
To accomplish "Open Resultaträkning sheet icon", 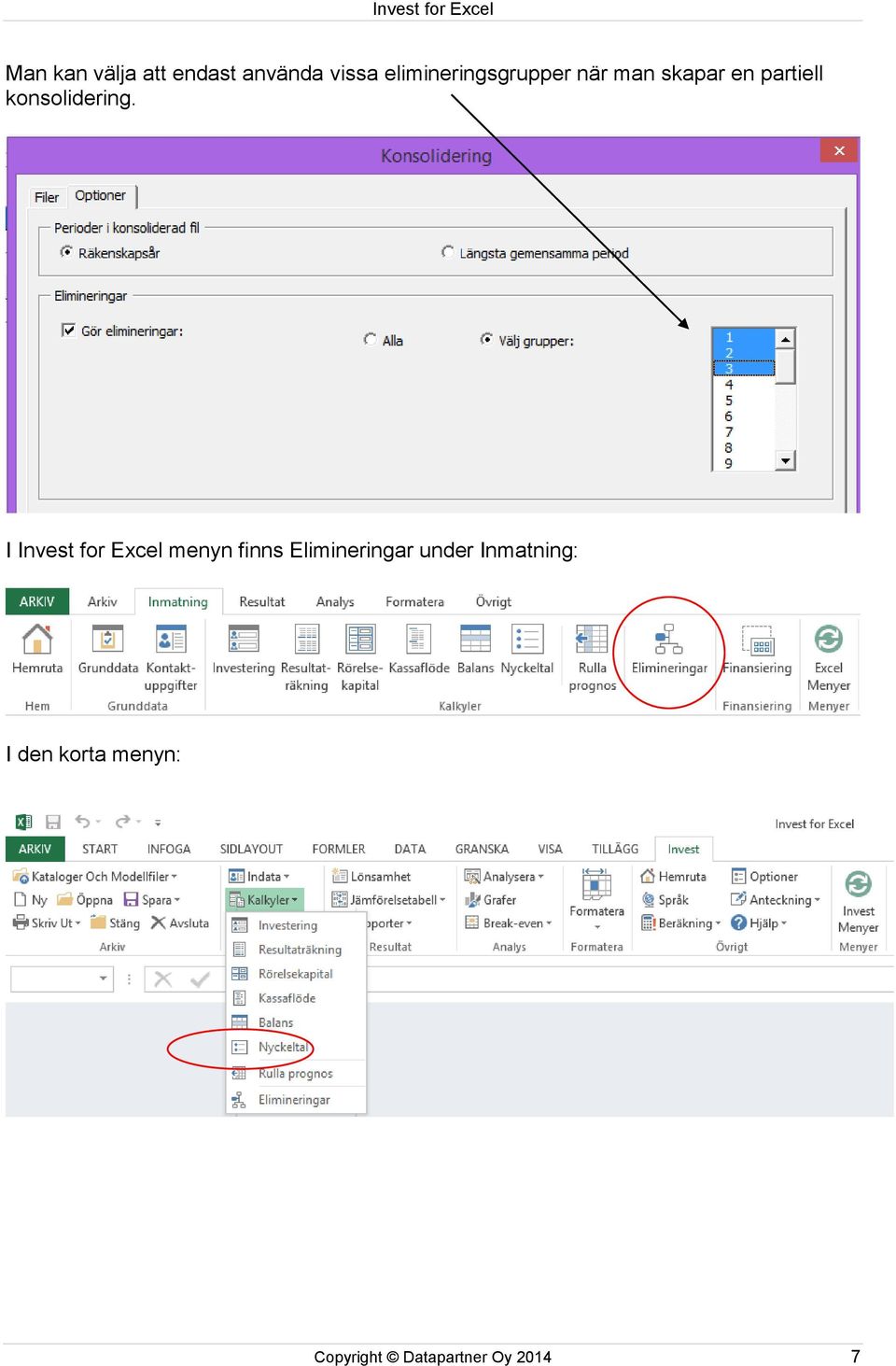I will 306,640.
